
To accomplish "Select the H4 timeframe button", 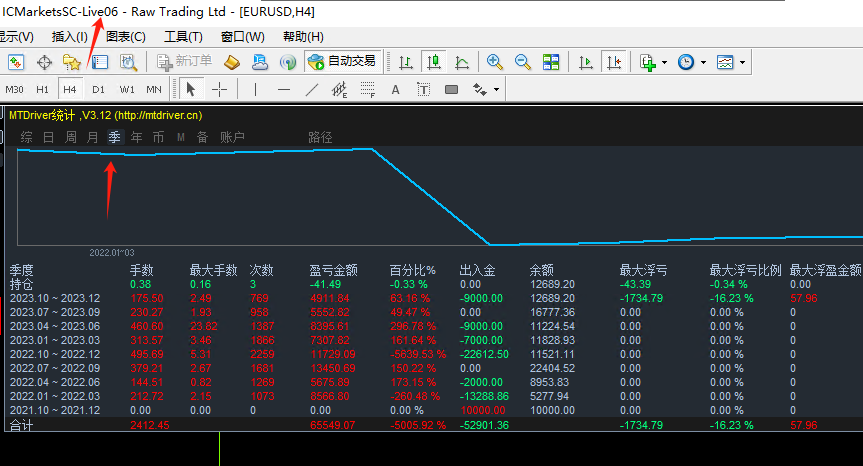I will [x=70, y=90].
